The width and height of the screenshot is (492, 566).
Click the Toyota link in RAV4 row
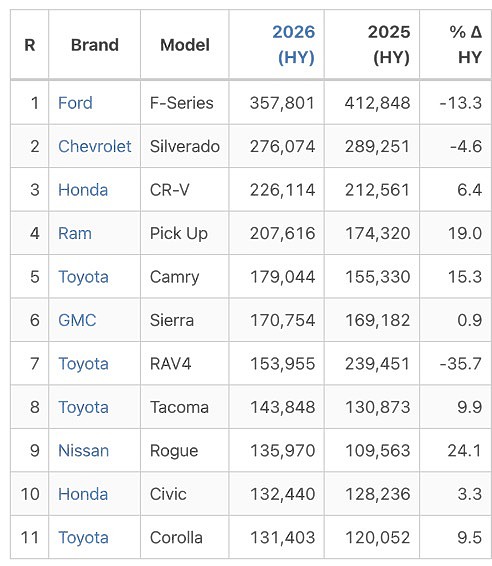pos(83,363)
